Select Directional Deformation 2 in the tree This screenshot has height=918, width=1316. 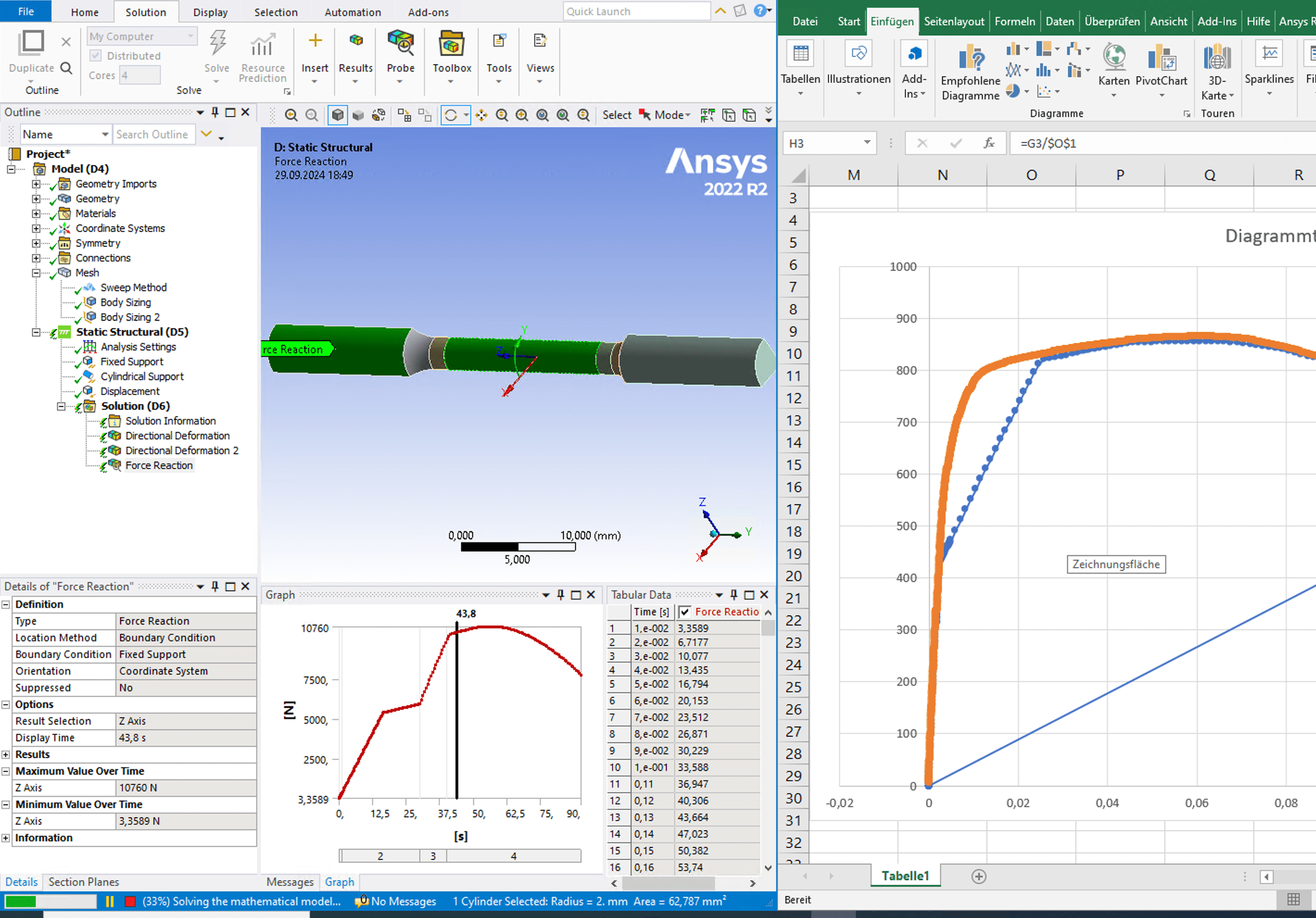coord(181,450)
